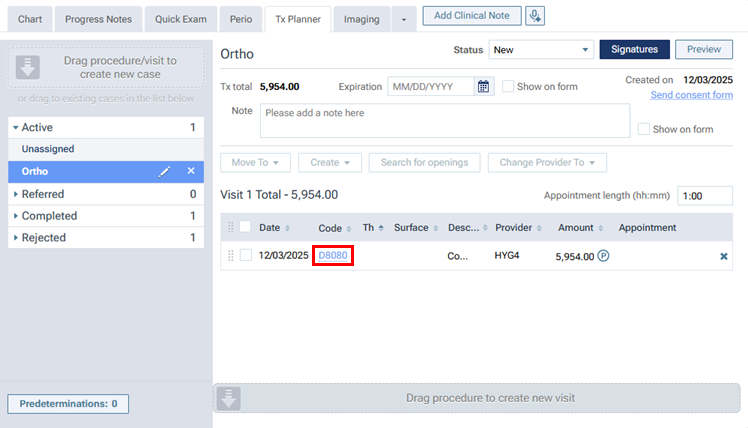
Task: Enable Show on form for the Note
Action: point(644,129)
